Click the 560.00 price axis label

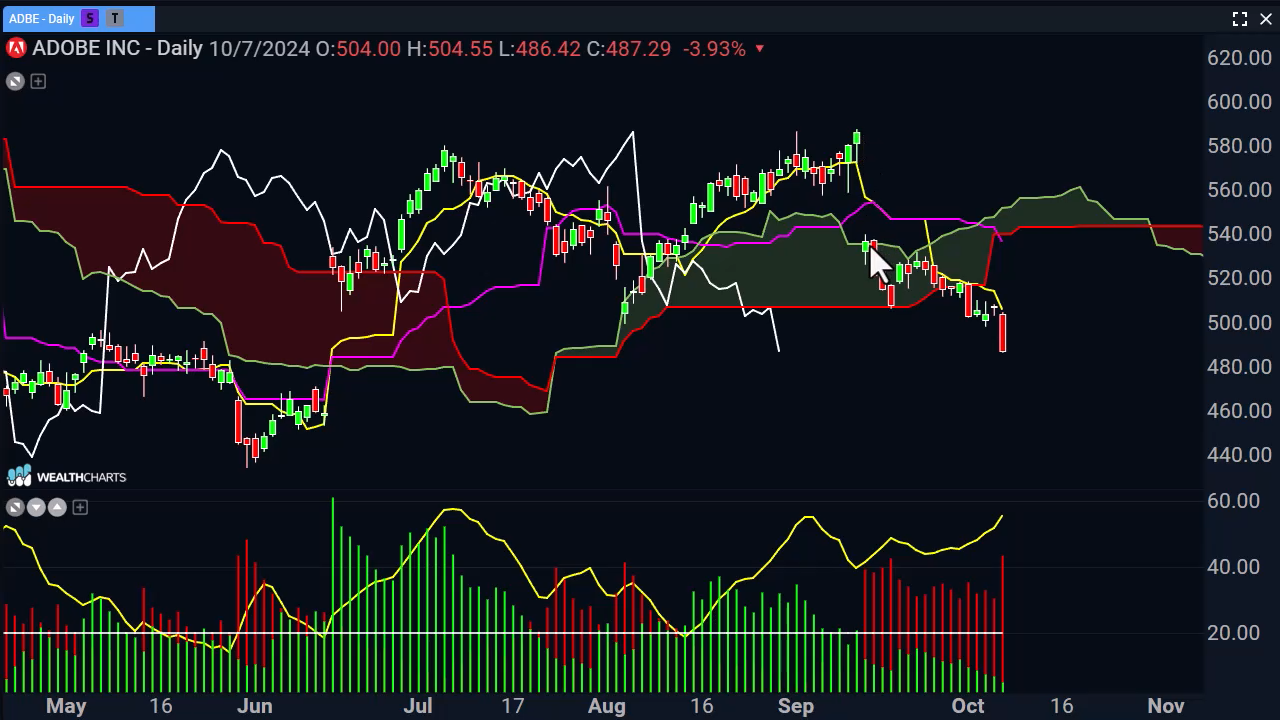[x=1239, y=190]
